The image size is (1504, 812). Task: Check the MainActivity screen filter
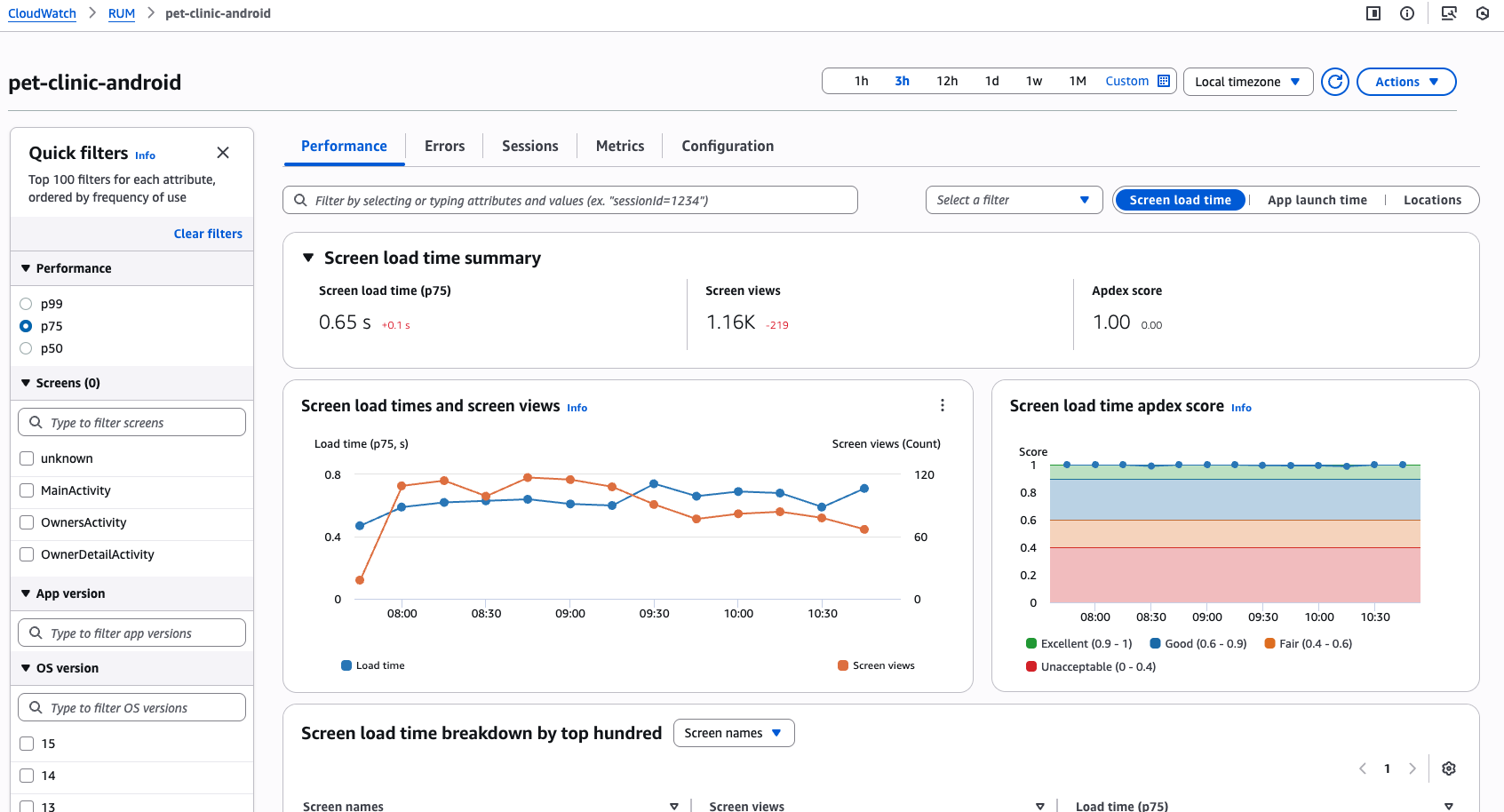click(x=27, y=490)
